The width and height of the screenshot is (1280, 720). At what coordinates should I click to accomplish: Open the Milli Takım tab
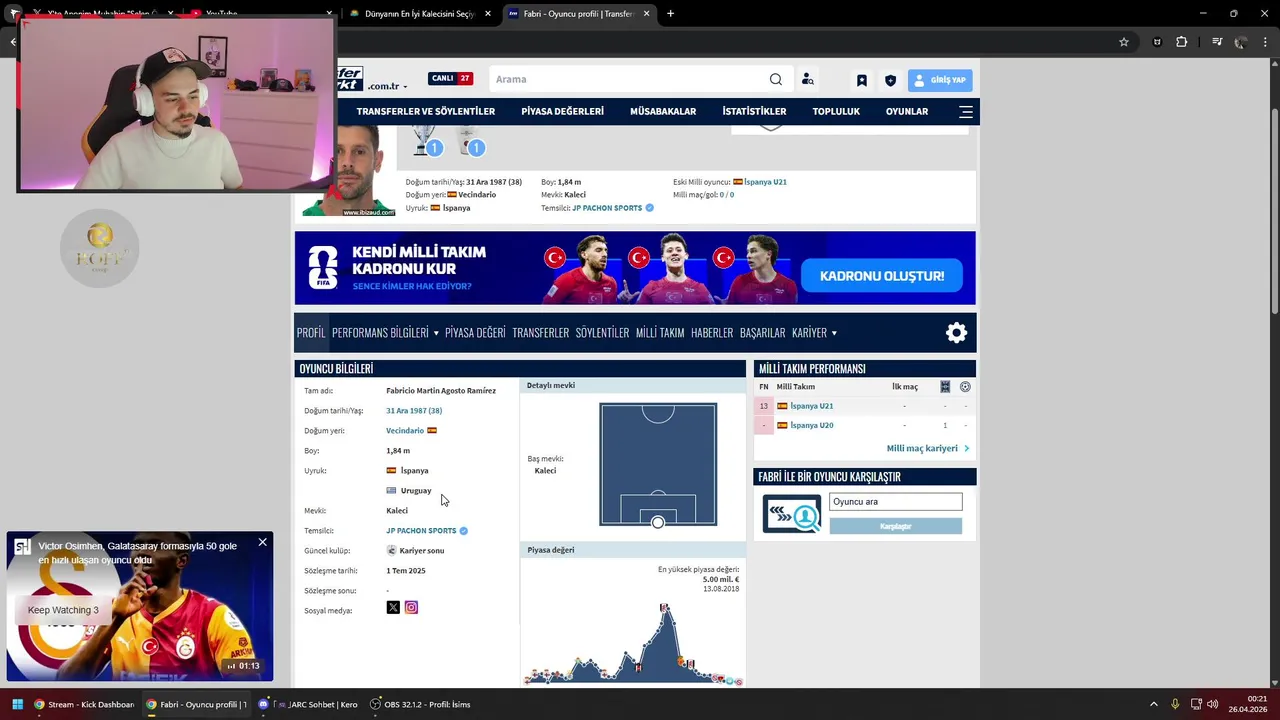660,333
